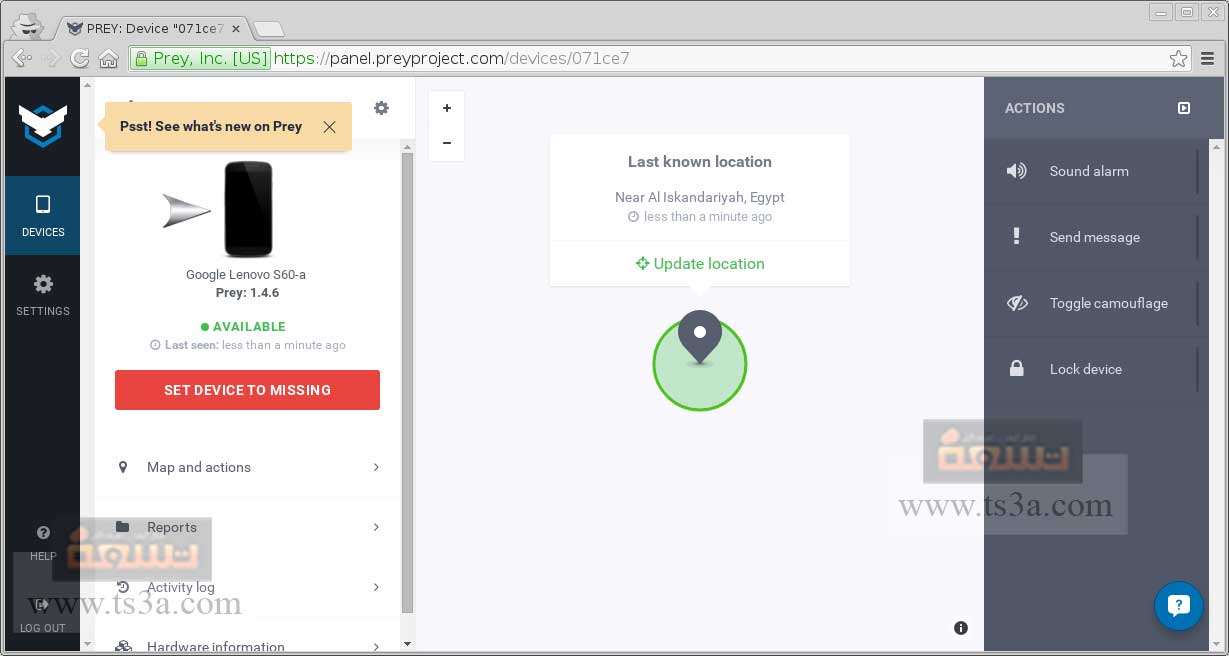Screen dimensions: 1229x656
Task: Collapse the Actions panel with arrow icon
Action: pos(1184,108)
